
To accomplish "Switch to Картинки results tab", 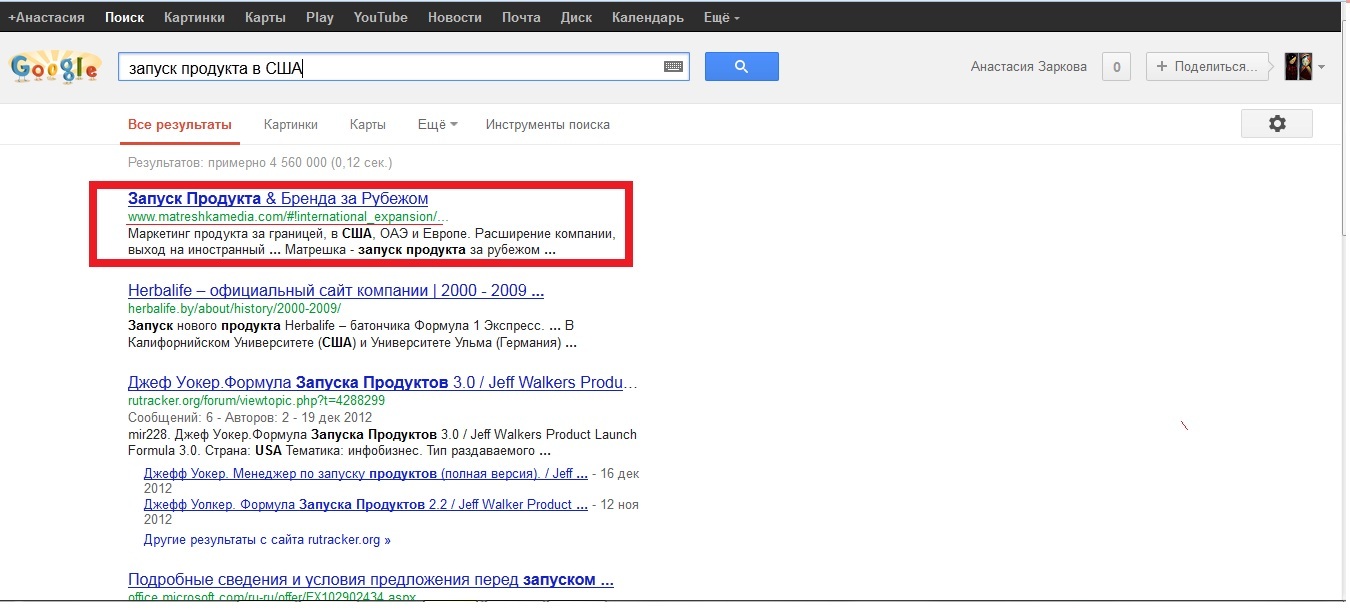I will [x=291, y=125].
